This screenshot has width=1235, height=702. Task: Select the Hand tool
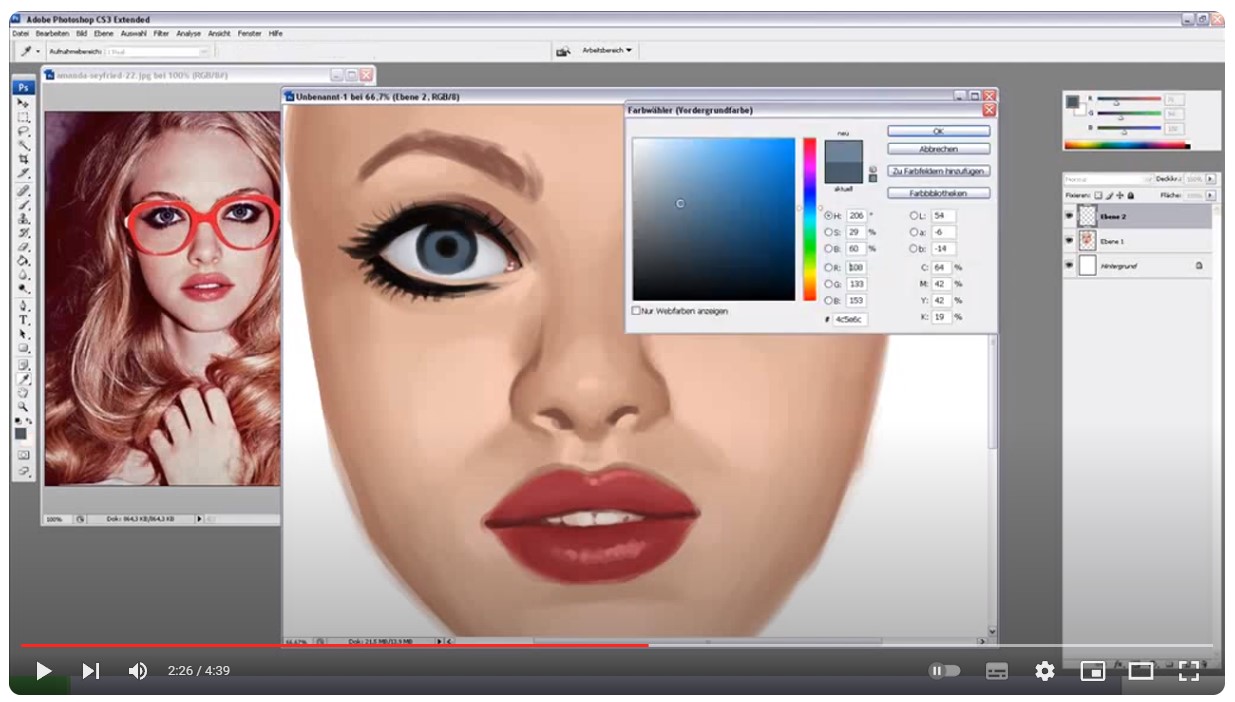[x=23, y=392]
